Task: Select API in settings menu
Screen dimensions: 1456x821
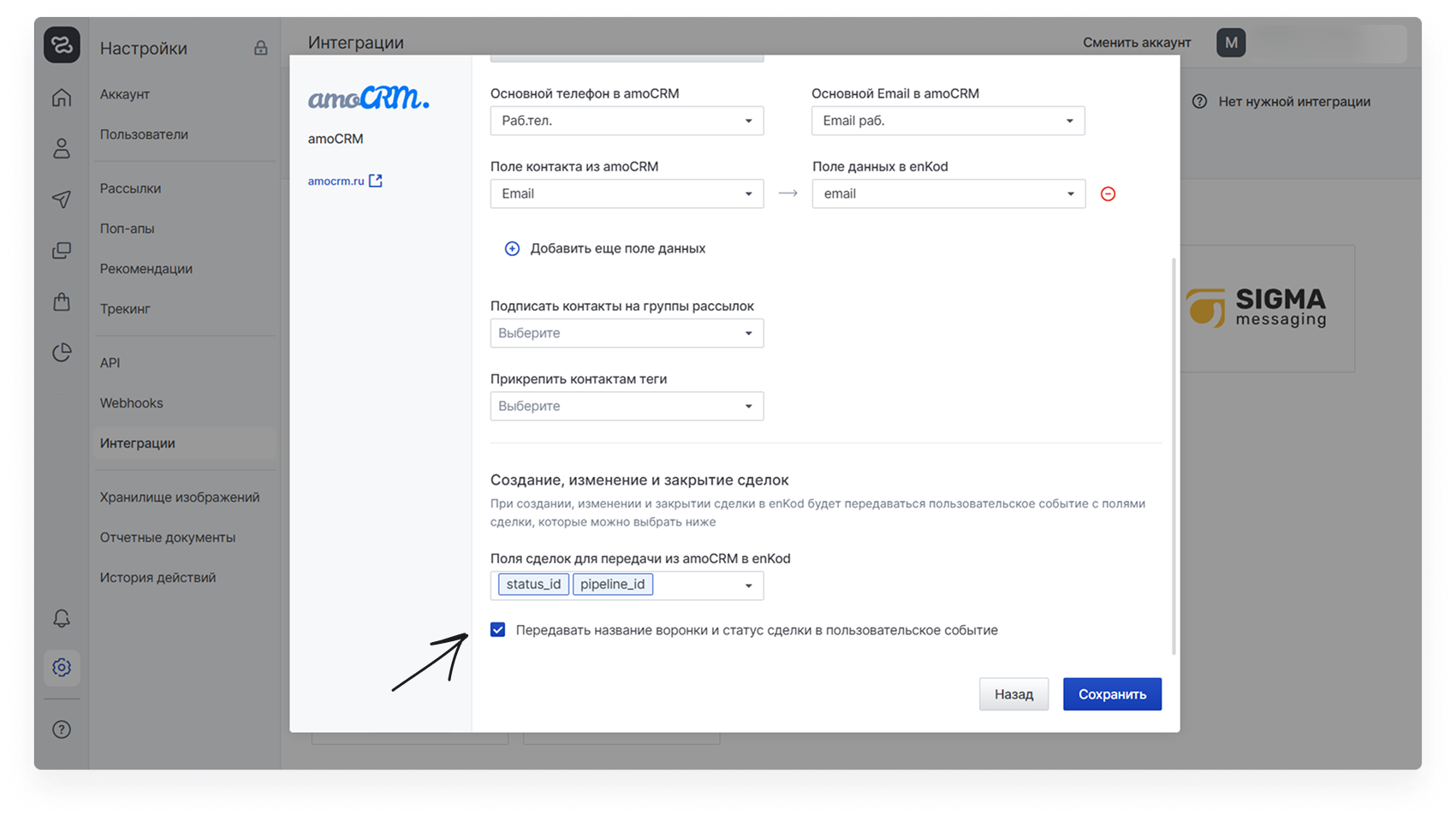Action: [x=110, y=363]
